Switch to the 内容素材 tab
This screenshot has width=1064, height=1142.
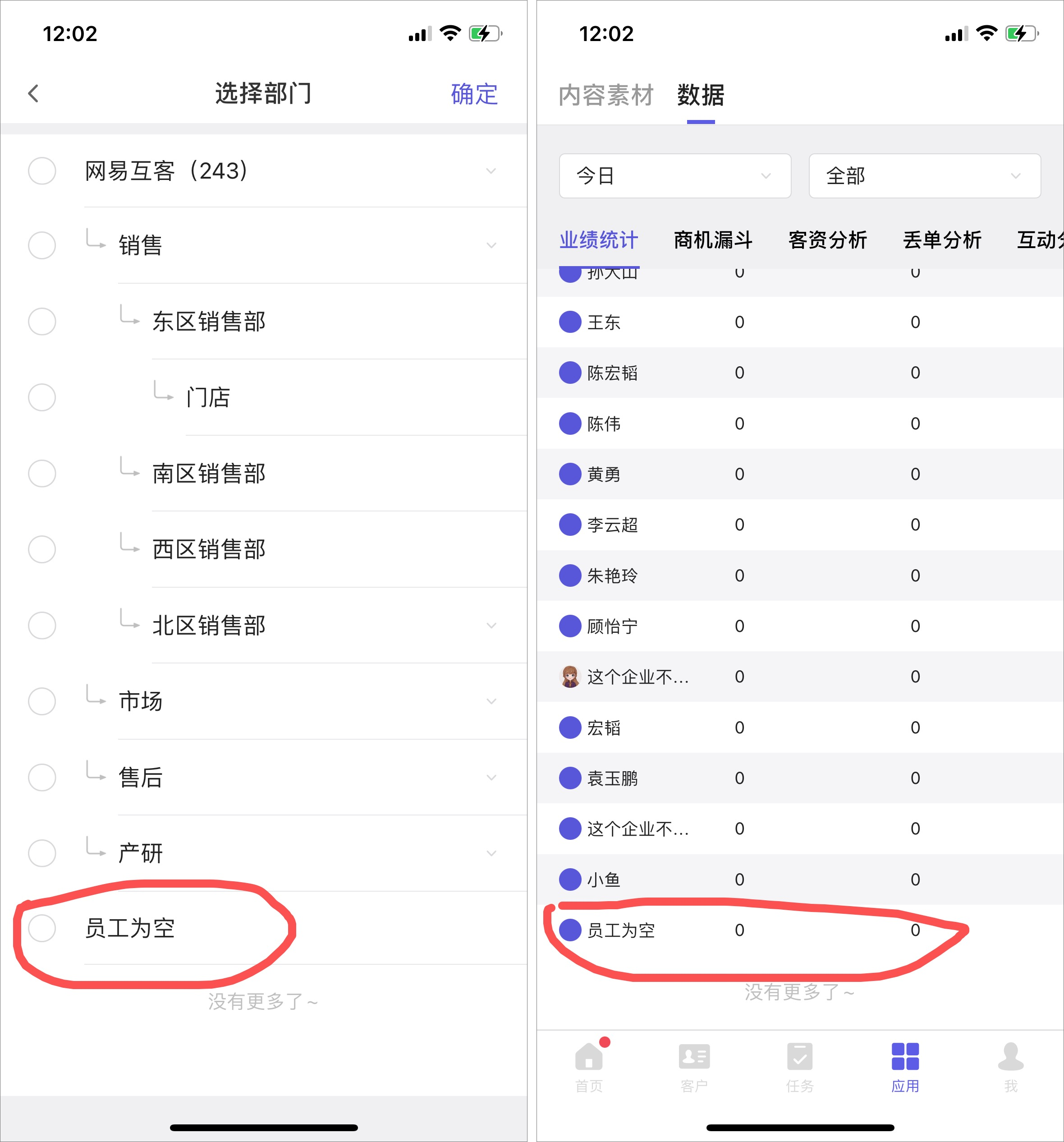tap(606, 95)
